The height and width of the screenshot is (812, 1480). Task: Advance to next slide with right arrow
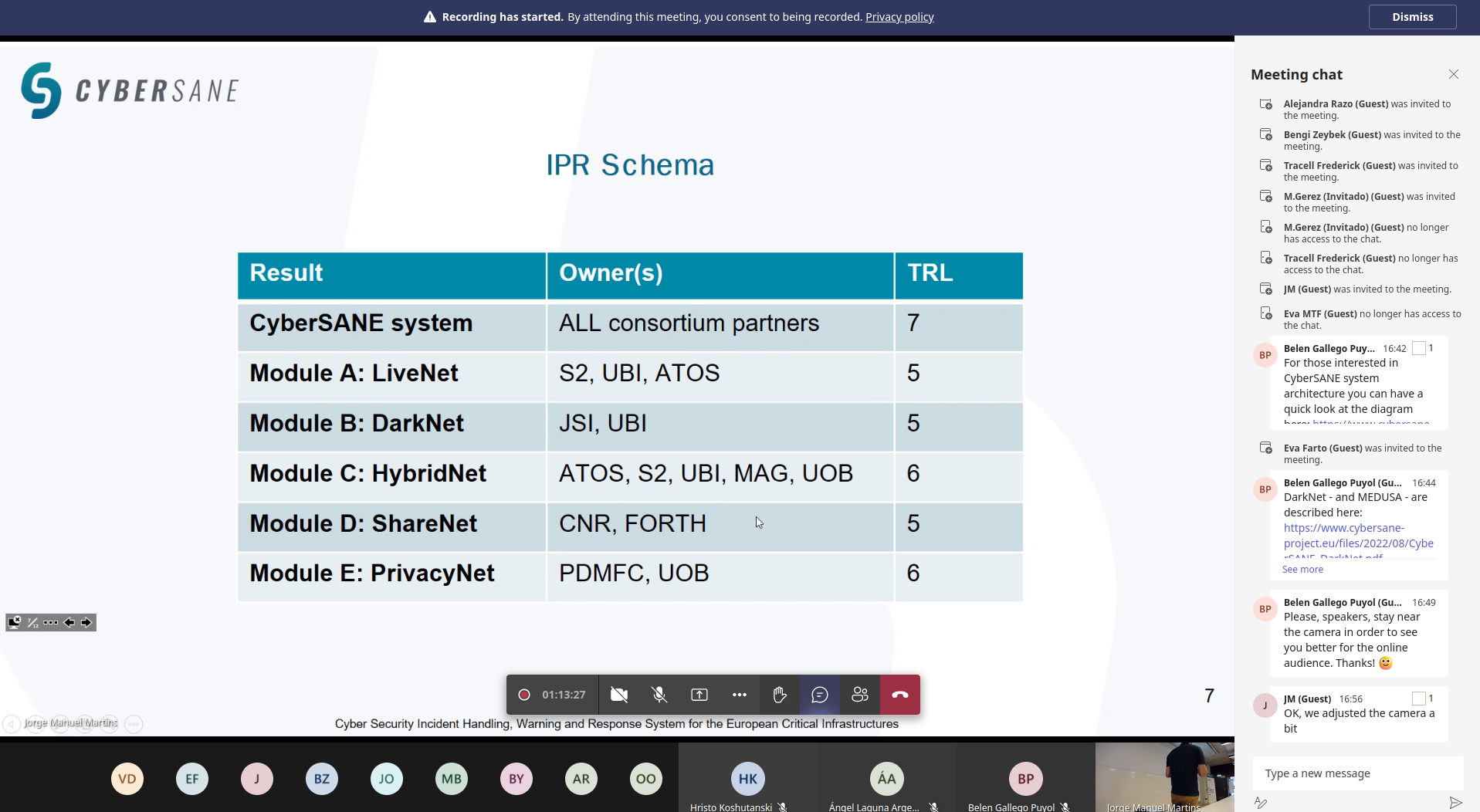click(86, 622)
